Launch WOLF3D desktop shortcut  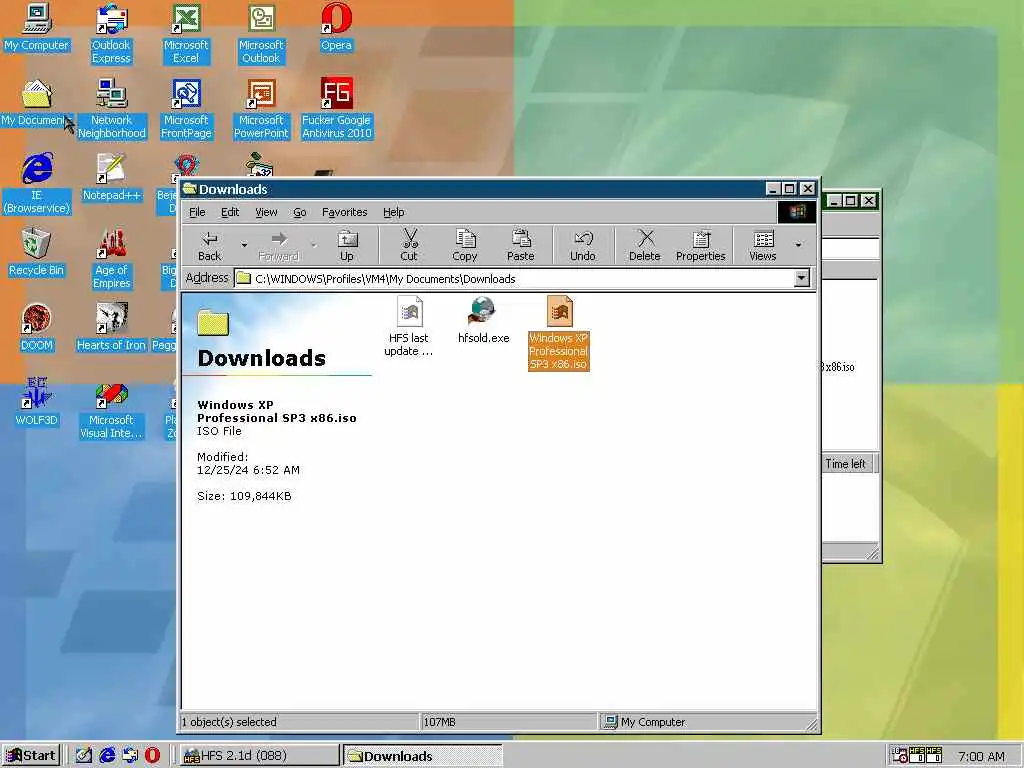click(x=37, y=403)
